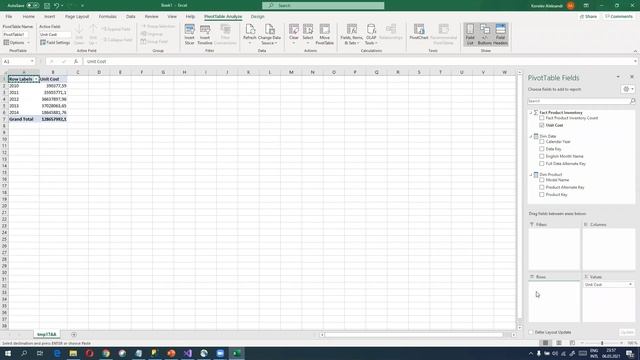Check the Product Alternate Key field
The width and height of the screenshot is (640, 360).
tap(542, 187)
